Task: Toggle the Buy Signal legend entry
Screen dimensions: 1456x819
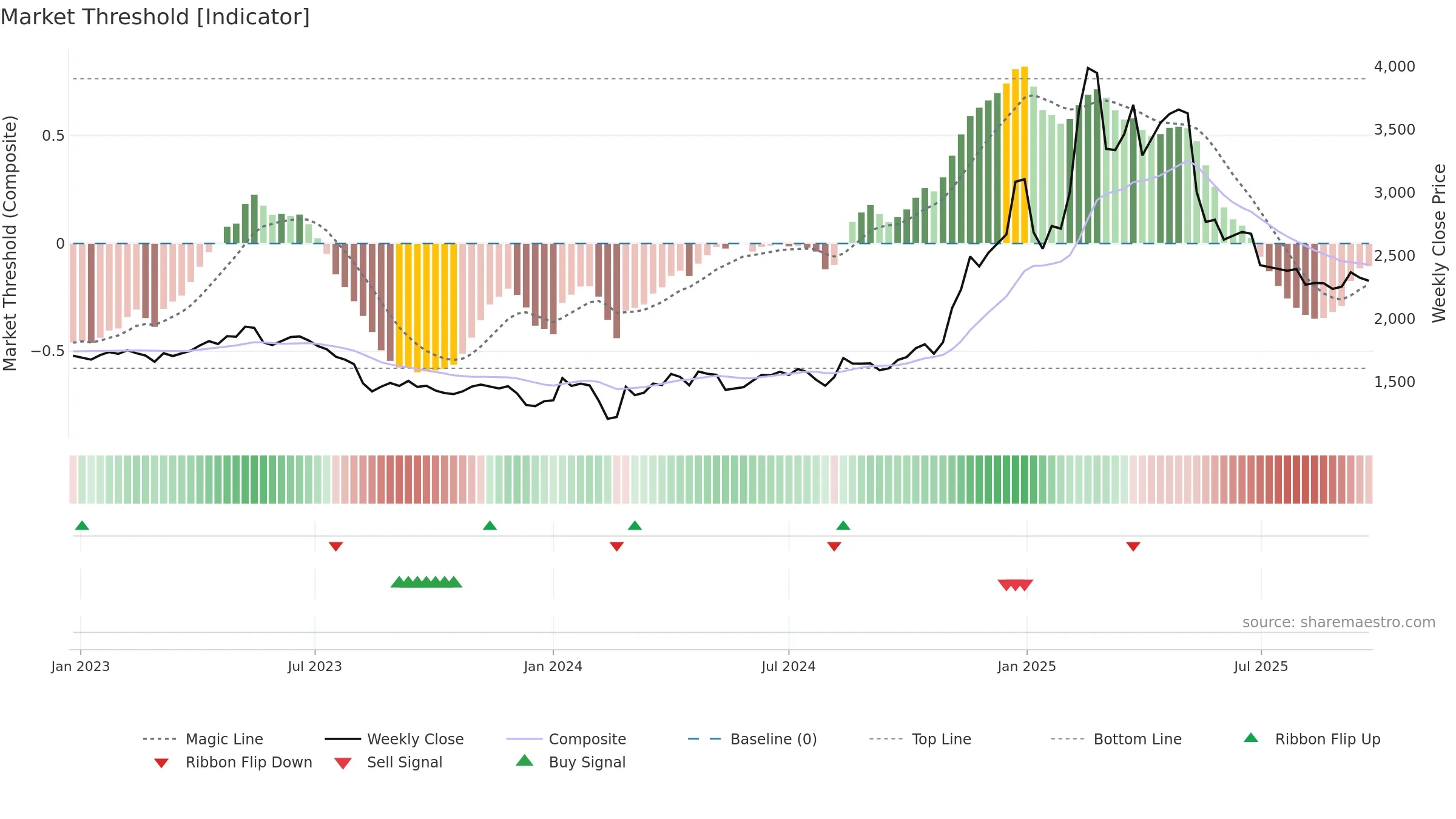Action: (x=570, y=762)
